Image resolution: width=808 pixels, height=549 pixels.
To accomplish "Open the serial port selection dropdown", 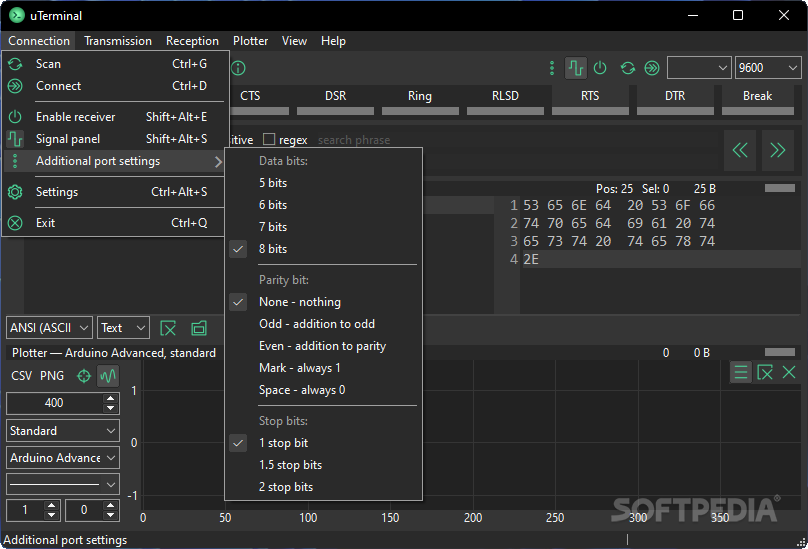I will pos(699,68).
